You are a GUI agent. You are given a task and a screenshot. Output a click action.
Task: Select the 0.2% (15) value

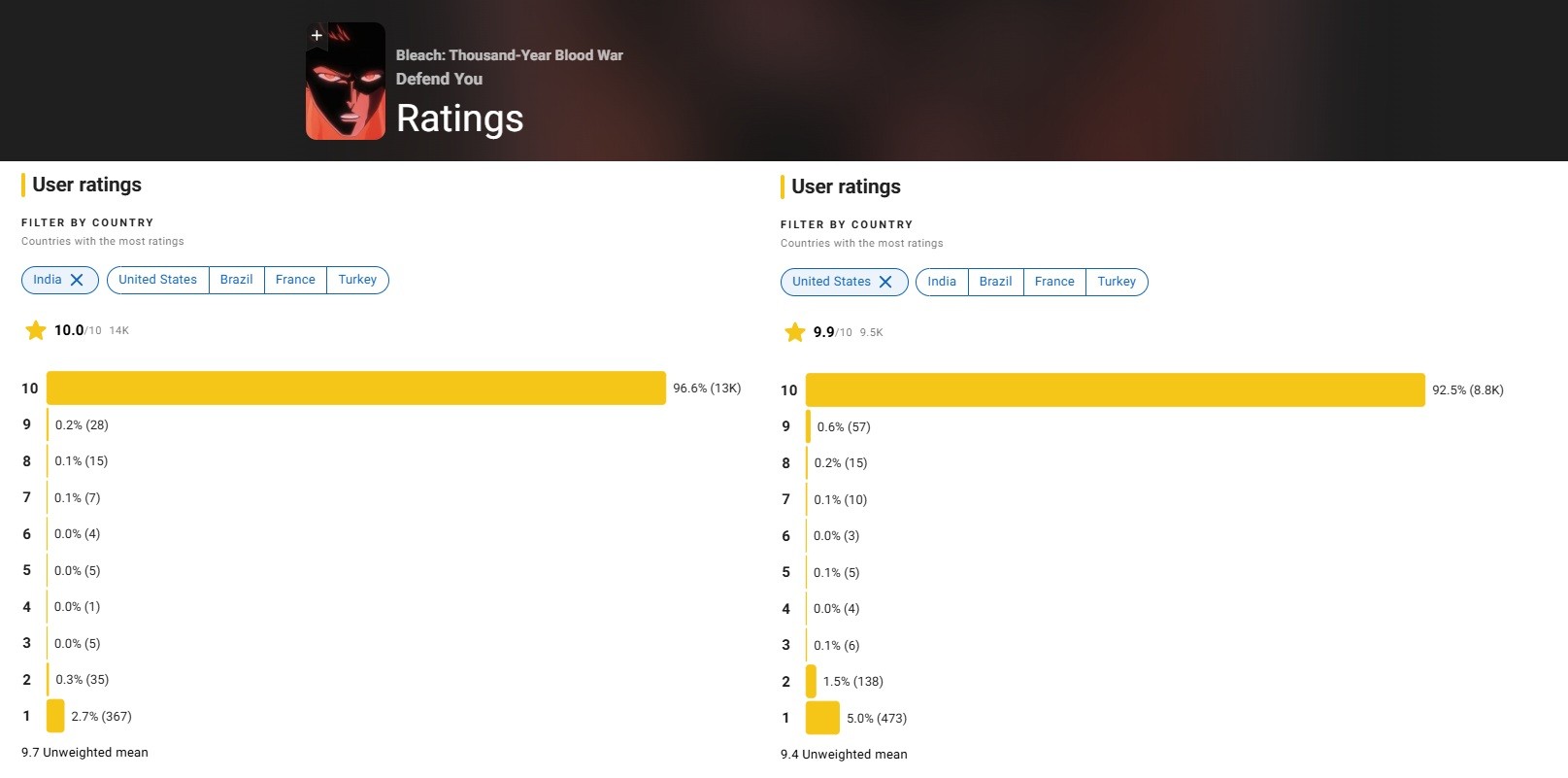[841, 463]
